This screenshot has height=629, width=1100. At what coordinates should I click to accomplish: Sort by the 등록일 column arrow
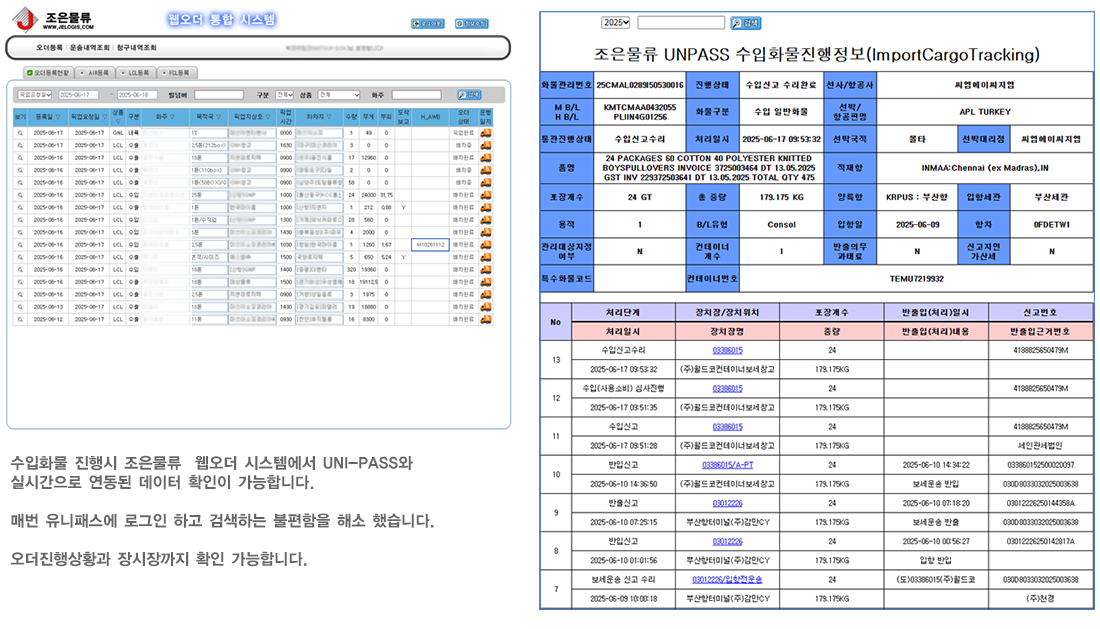[58, 117]
